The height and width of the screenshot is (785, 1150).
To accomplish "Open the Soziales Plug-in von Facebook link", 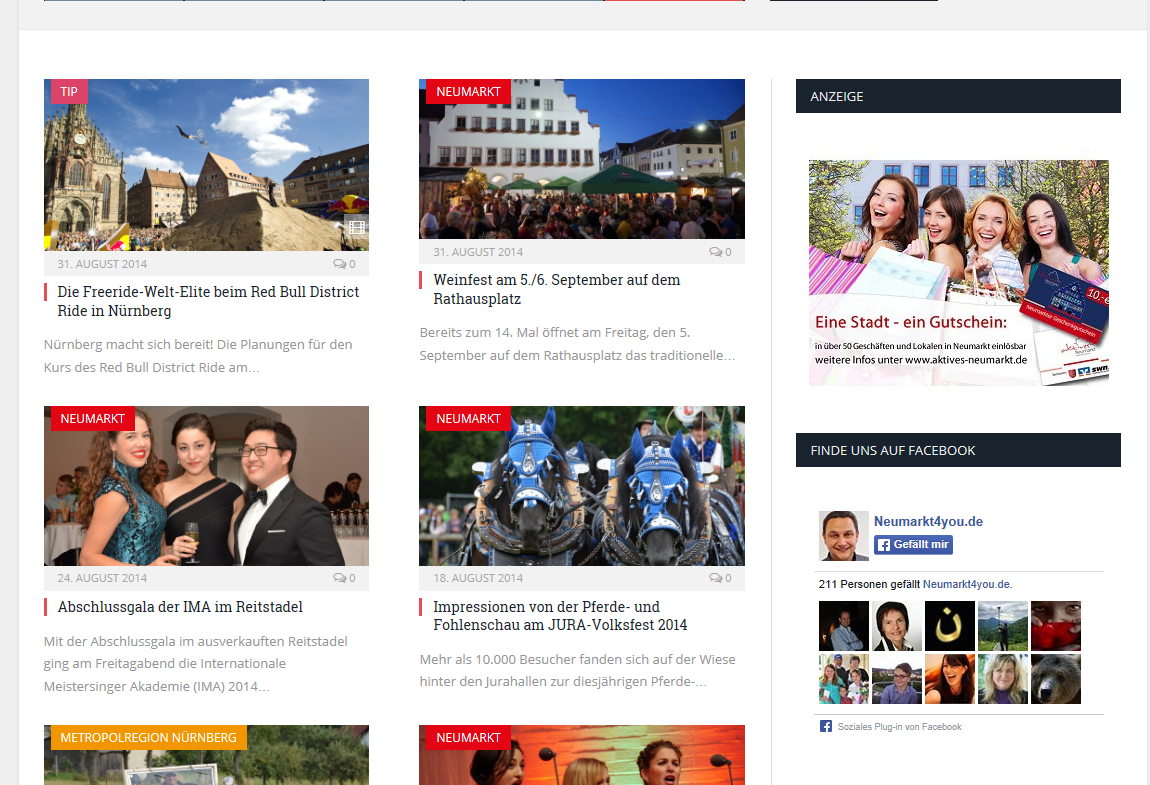I will tap(899, 727).
